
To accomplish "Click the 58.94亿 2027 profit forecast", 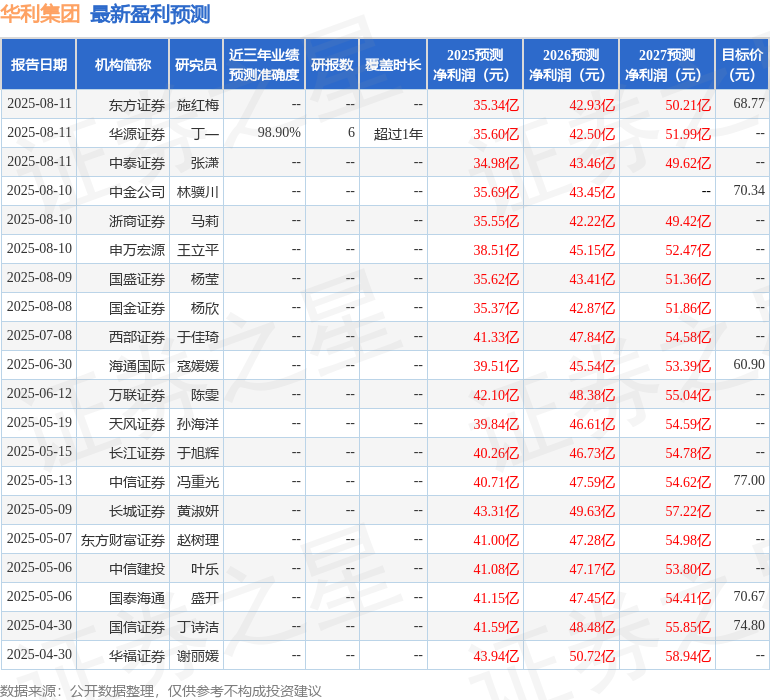I will click(688, 656).
